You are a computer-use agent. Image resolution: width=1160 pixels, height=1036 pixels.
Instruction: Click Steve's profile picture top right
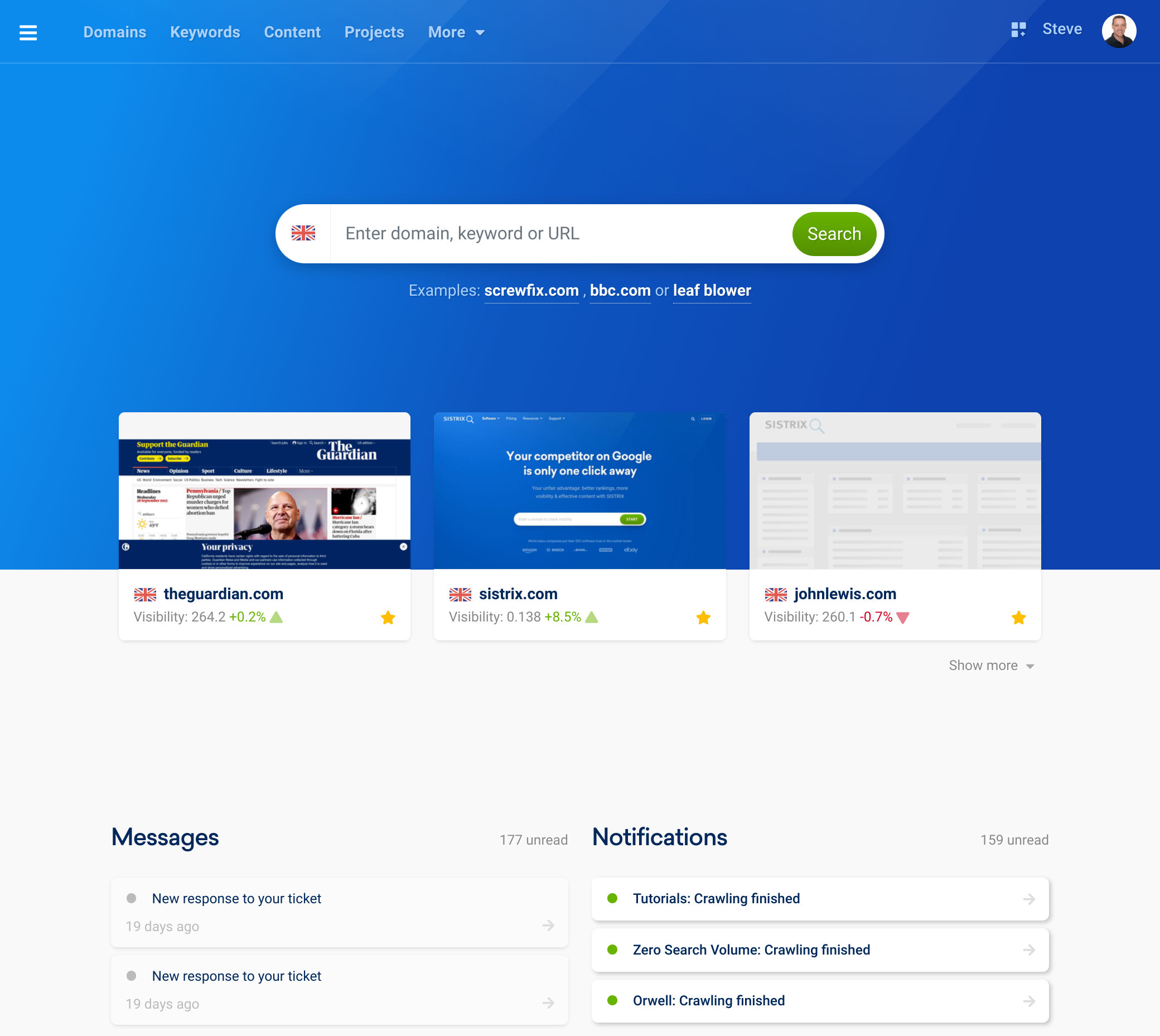coord(1120,30)
